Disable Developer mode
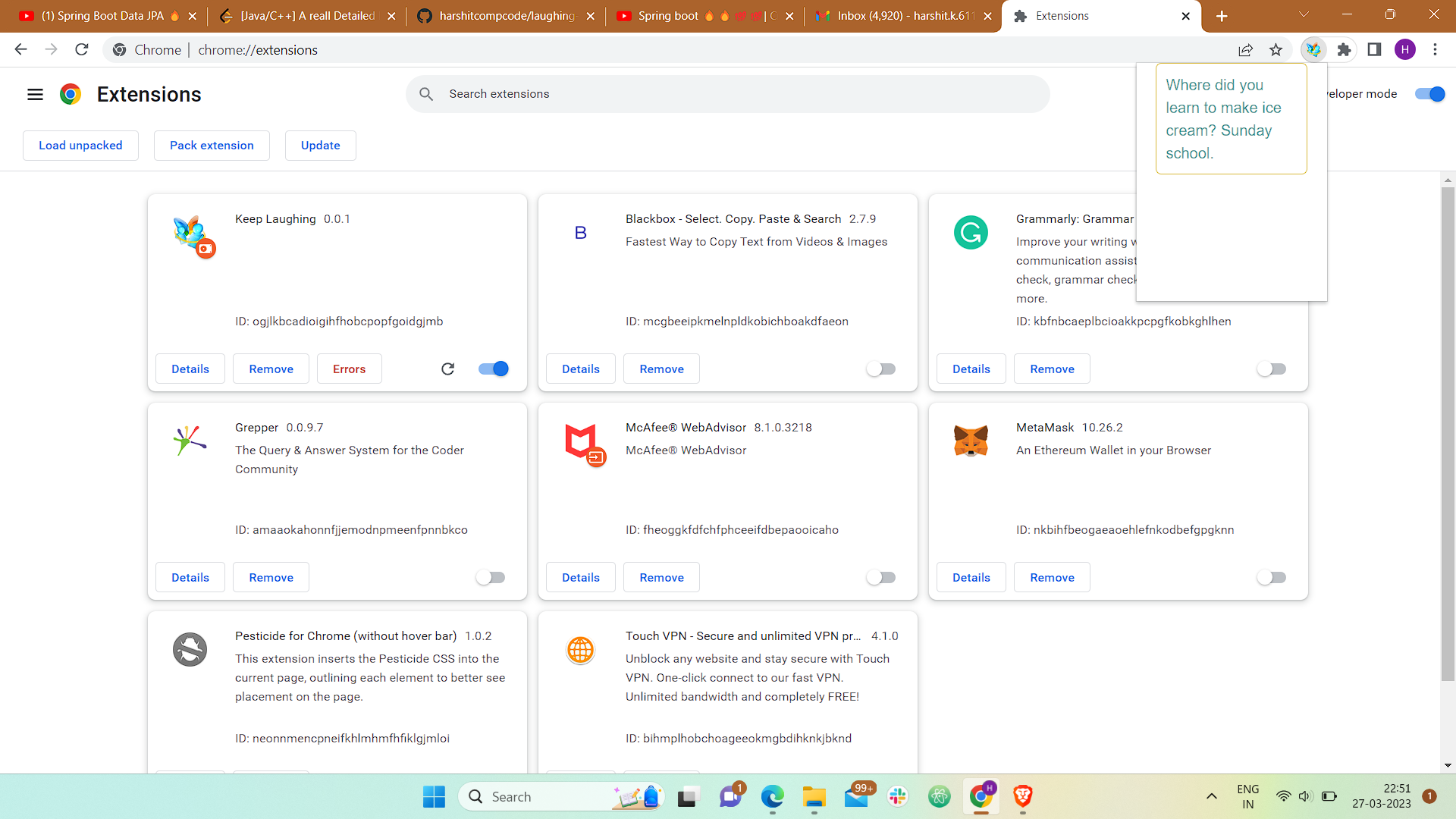This screenshot has width=1456, height=819. [x=1429, y=93]
